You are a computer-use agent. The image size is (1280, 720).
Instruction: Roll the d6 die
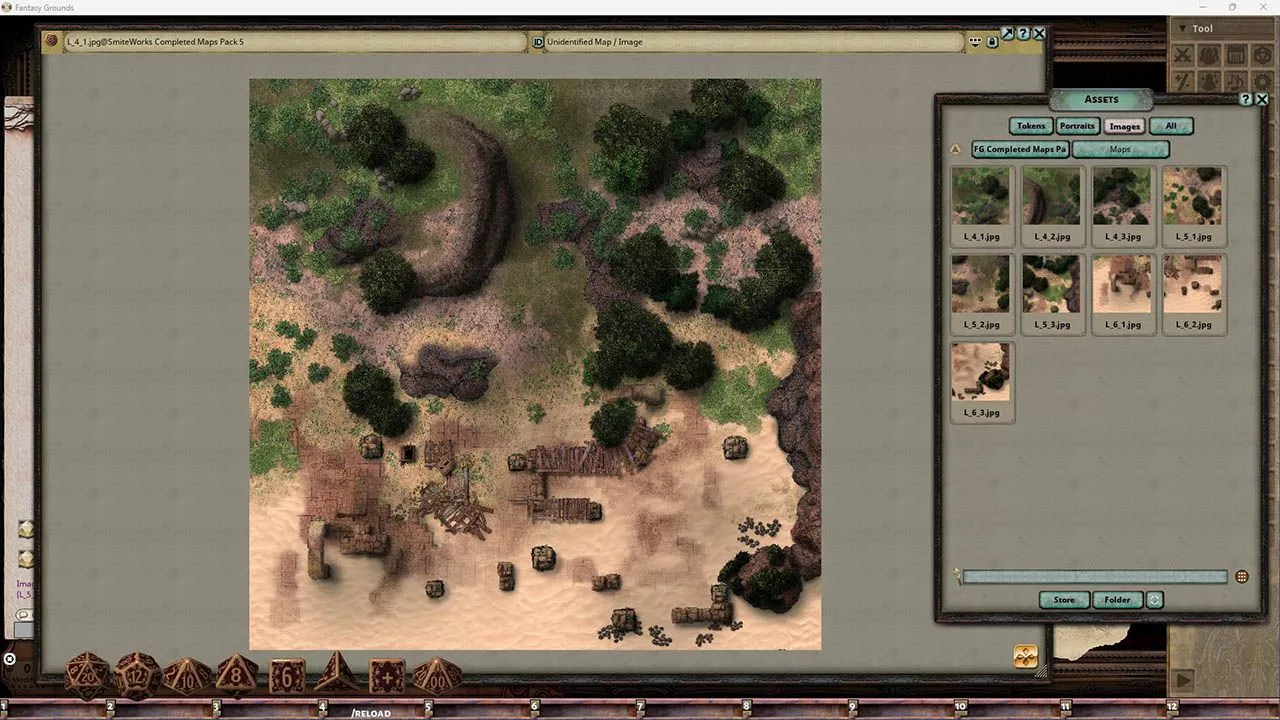(287, 676)
